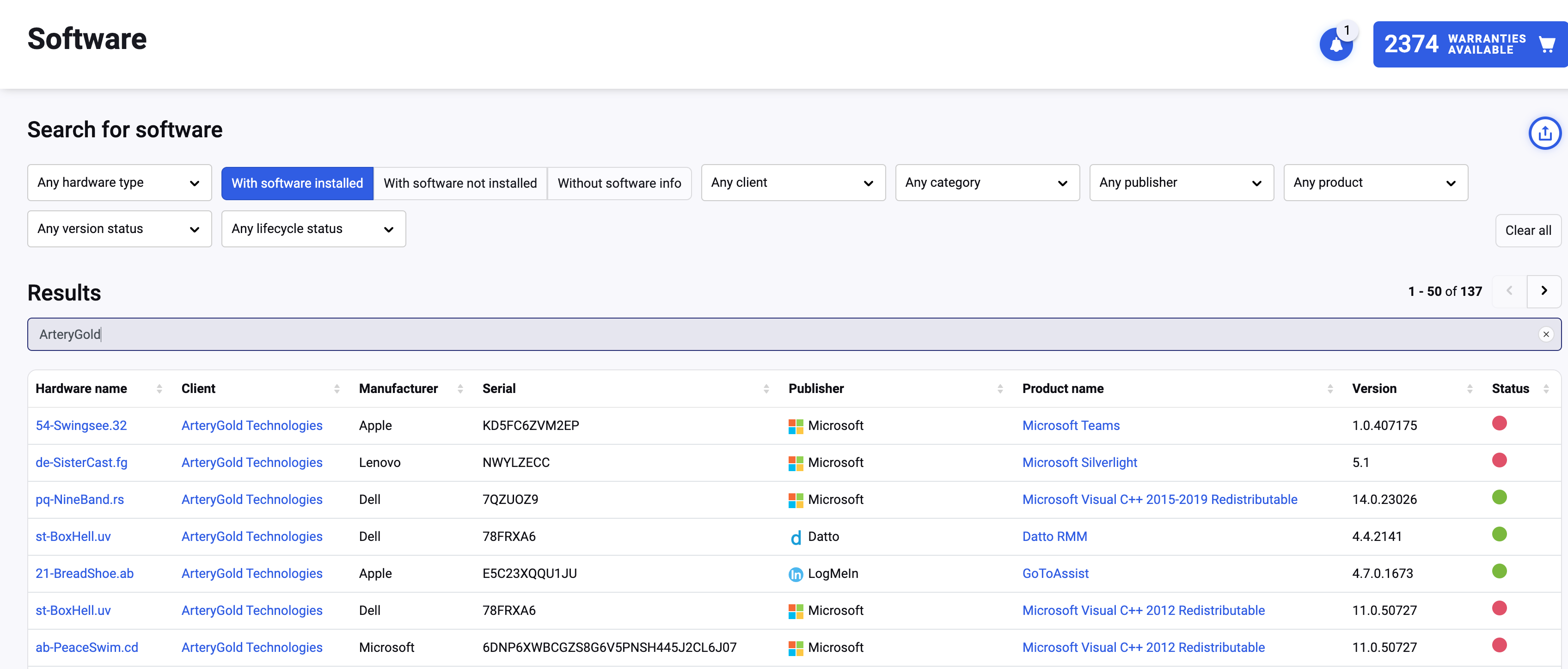The image size is (1568, 669).
Task: Click '1 - 50 of 137' pagination text
Action: 1445,292
